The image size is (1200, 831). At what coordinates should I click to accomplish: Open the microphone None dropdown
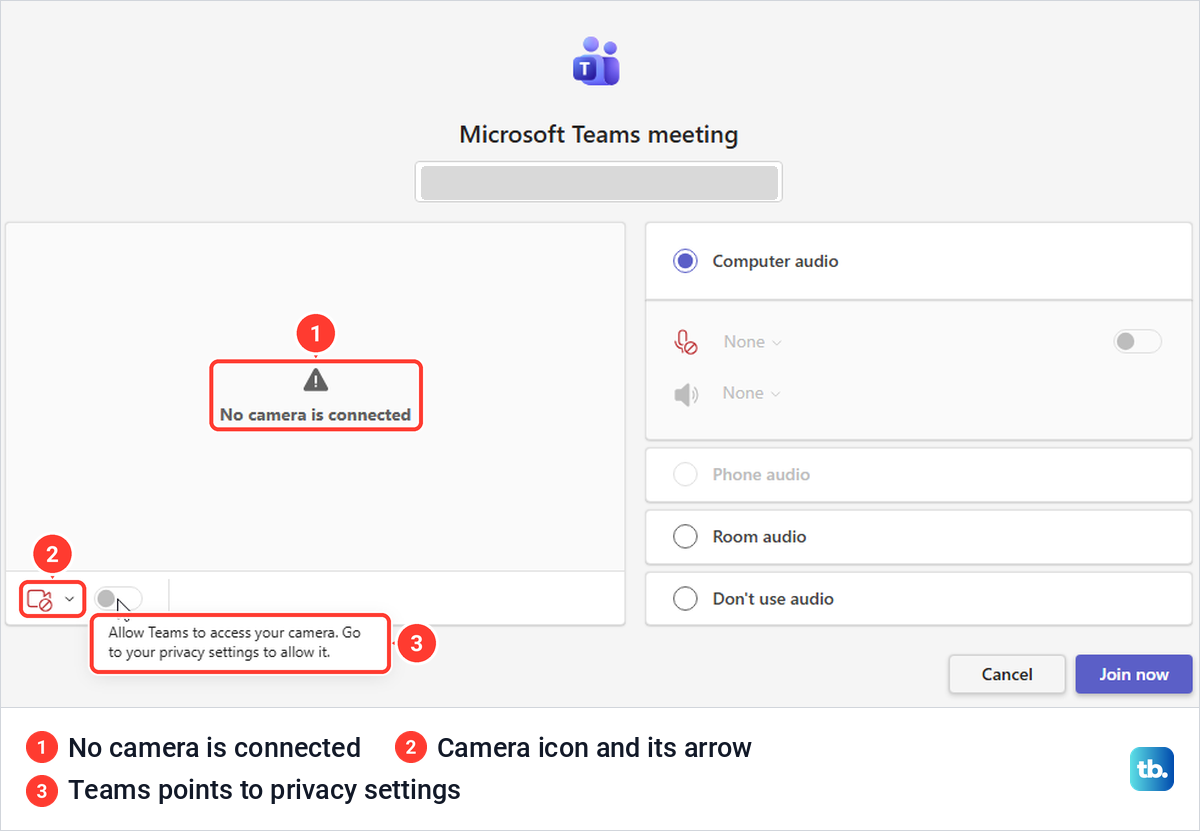(x=752, y=342)
